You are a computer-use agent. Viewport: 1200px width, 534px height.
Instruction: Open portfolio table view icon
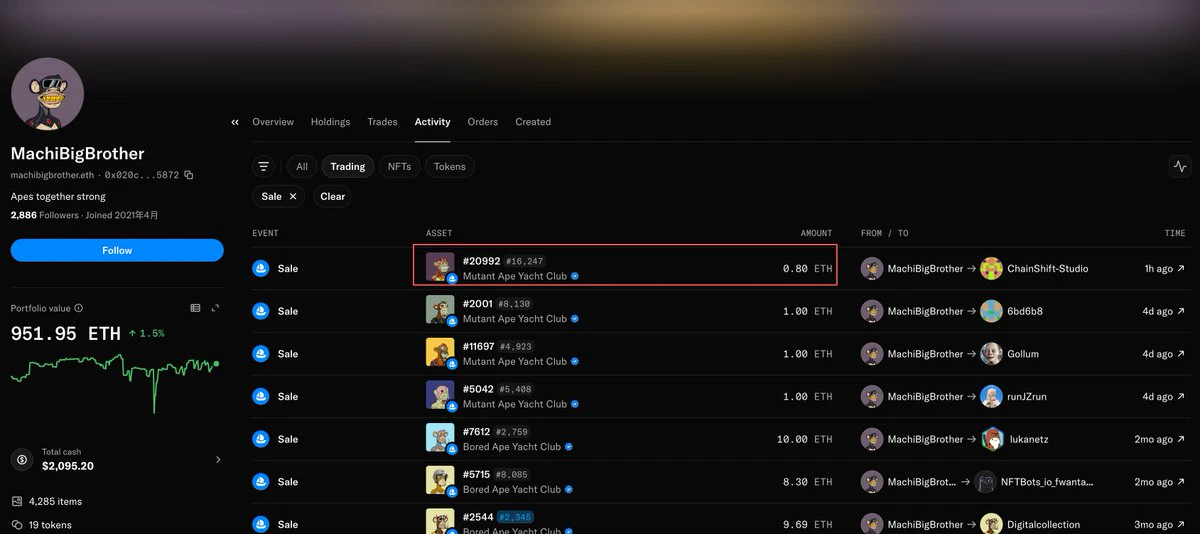(195, 308)
